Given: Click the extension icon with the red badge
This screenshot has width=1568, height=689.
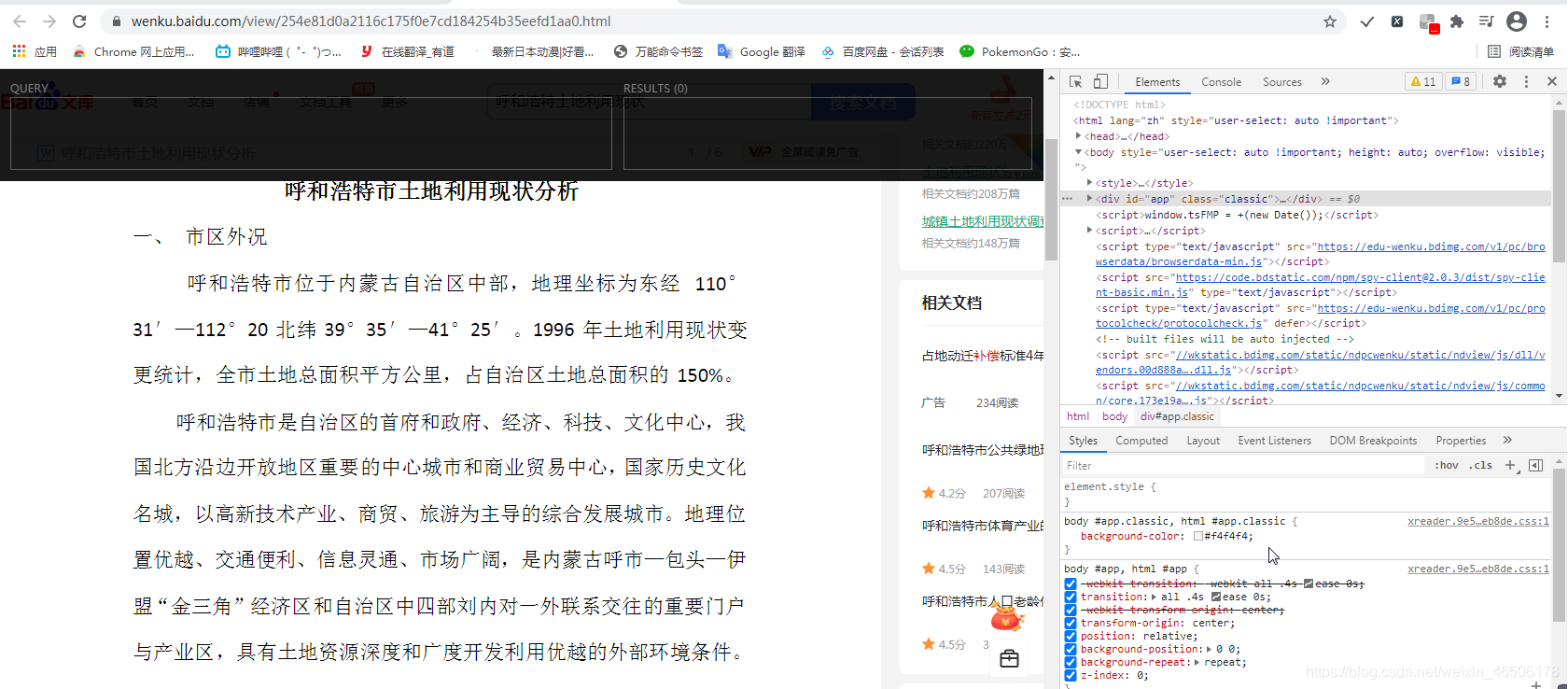Looking at the screenshot, I should (1428, 22).
